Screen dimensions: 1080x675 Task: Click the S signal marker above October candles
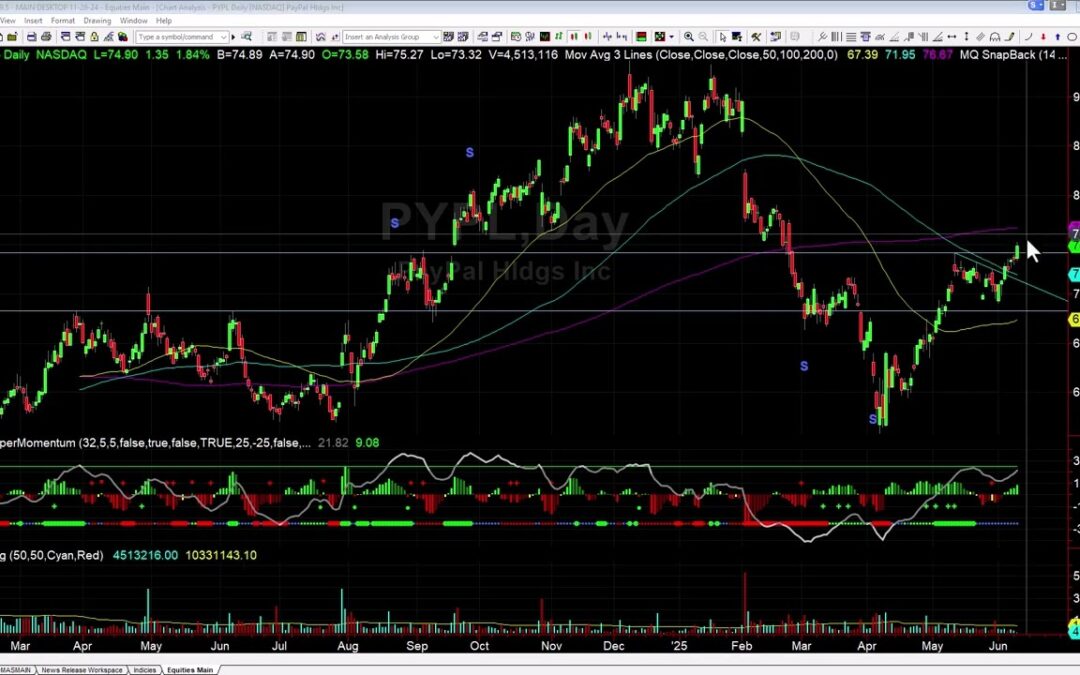[x=470, y=153]
